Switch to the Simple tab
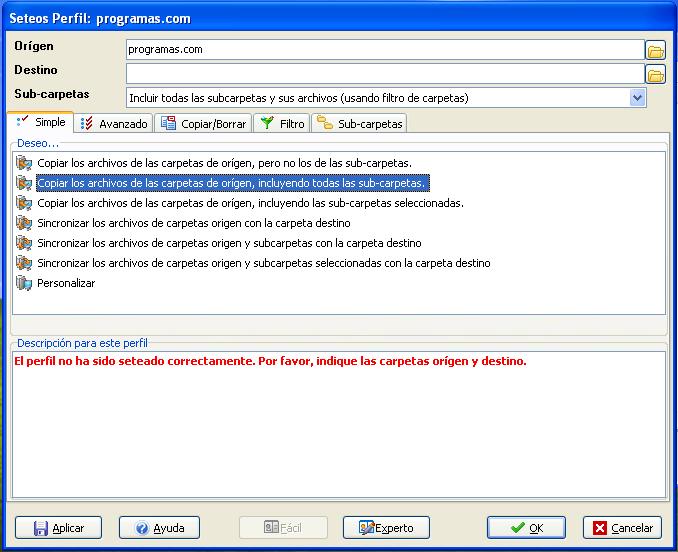The width and height of the screenshot is (678, 552). coord(41,121)
